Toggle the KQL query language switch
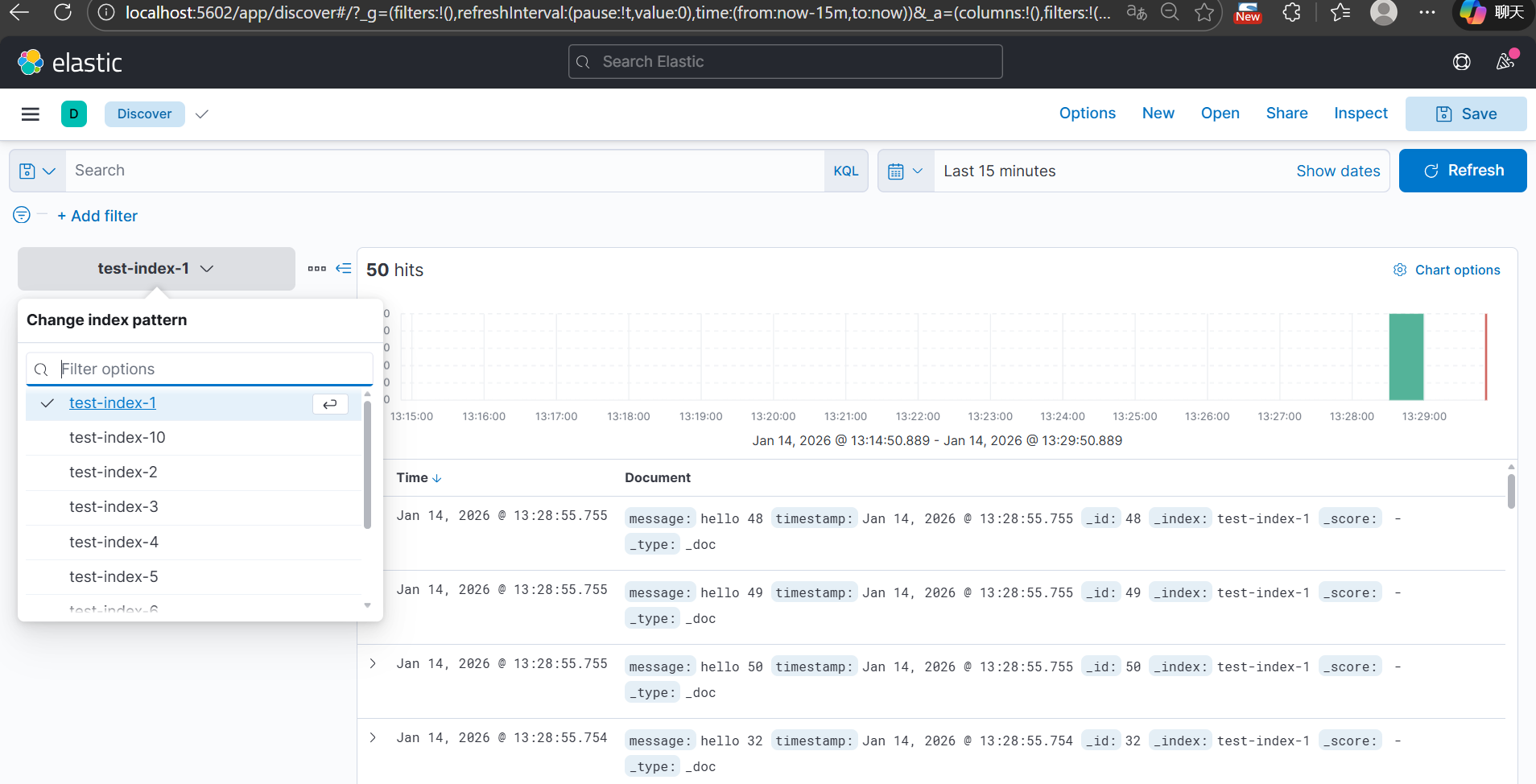This screenshot has height=784, width=1536. (x=846, y=171)
